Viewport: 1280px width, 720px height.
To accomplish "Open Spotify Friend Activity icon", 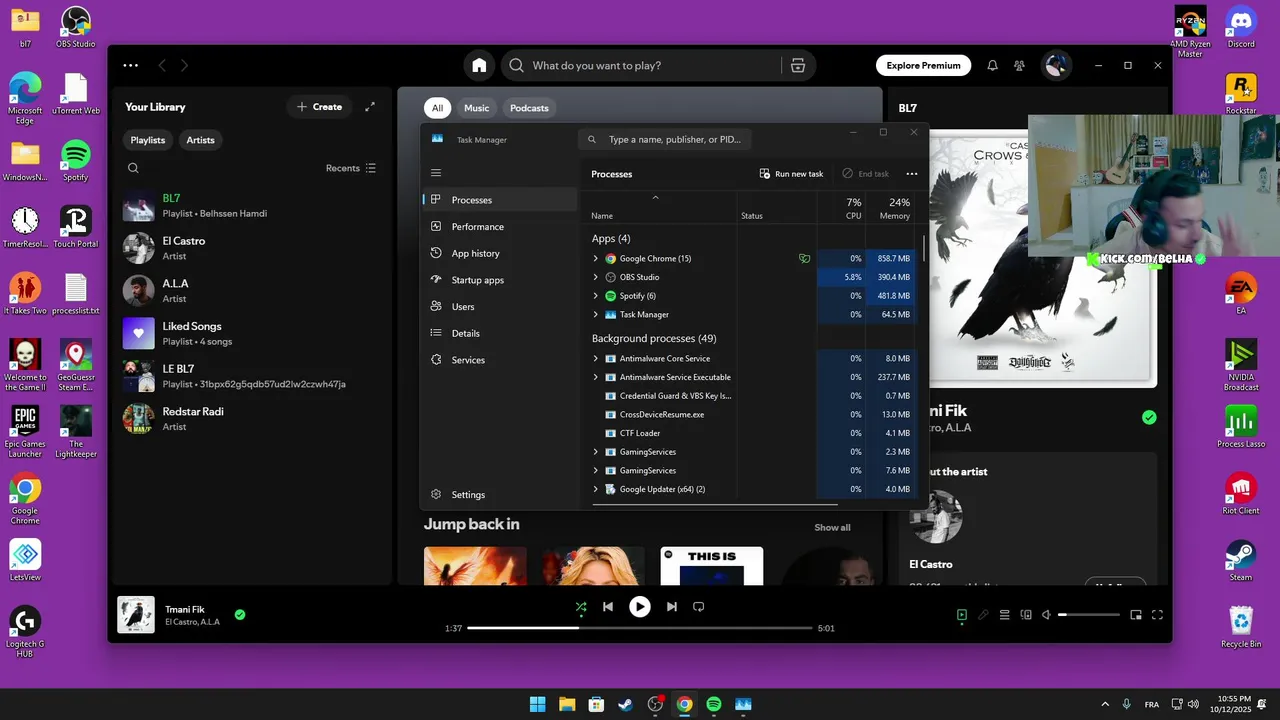I will coord(1019,65).
